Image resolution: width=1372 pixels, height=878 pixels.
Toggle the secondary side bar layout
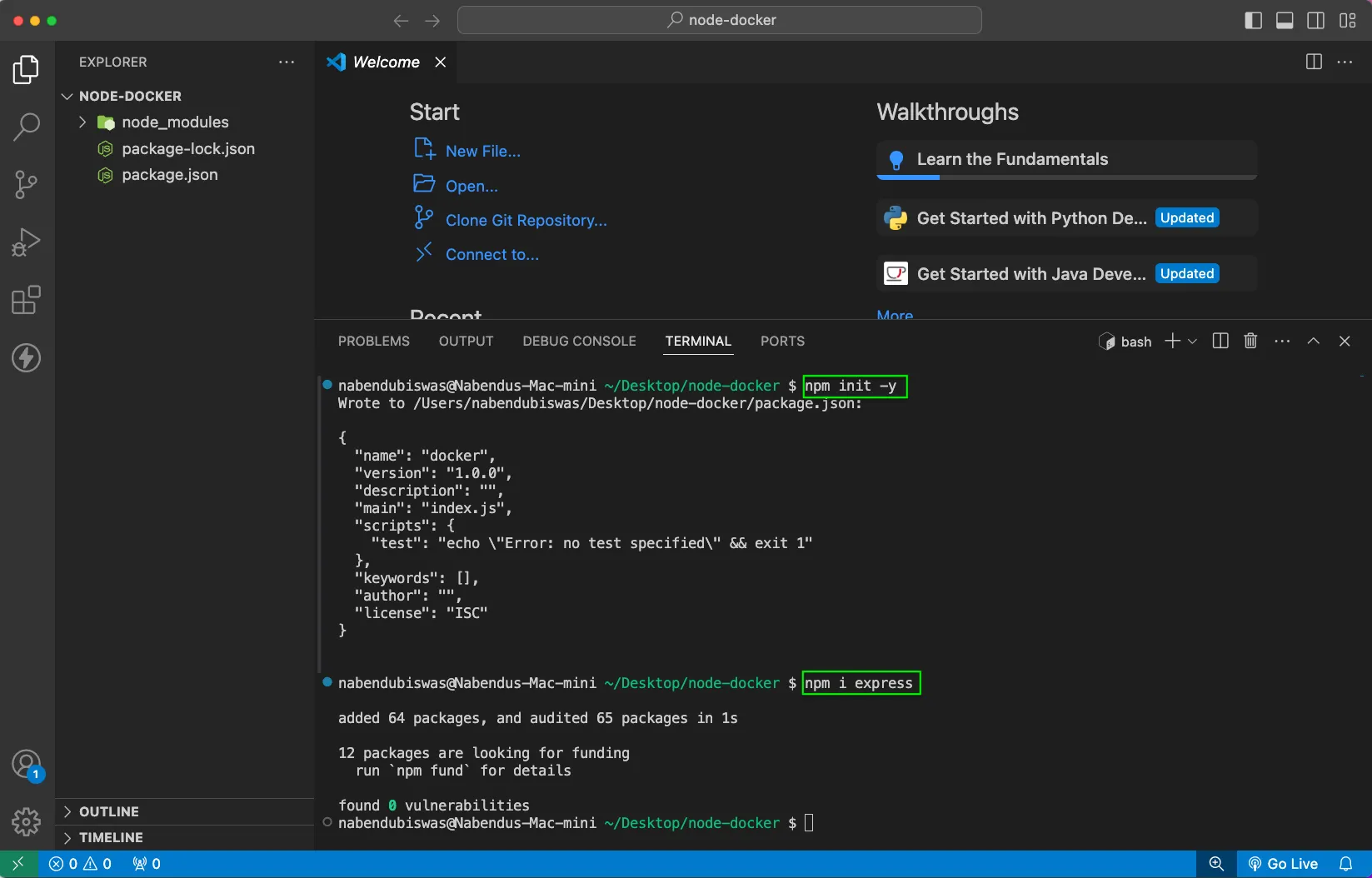1316,20
